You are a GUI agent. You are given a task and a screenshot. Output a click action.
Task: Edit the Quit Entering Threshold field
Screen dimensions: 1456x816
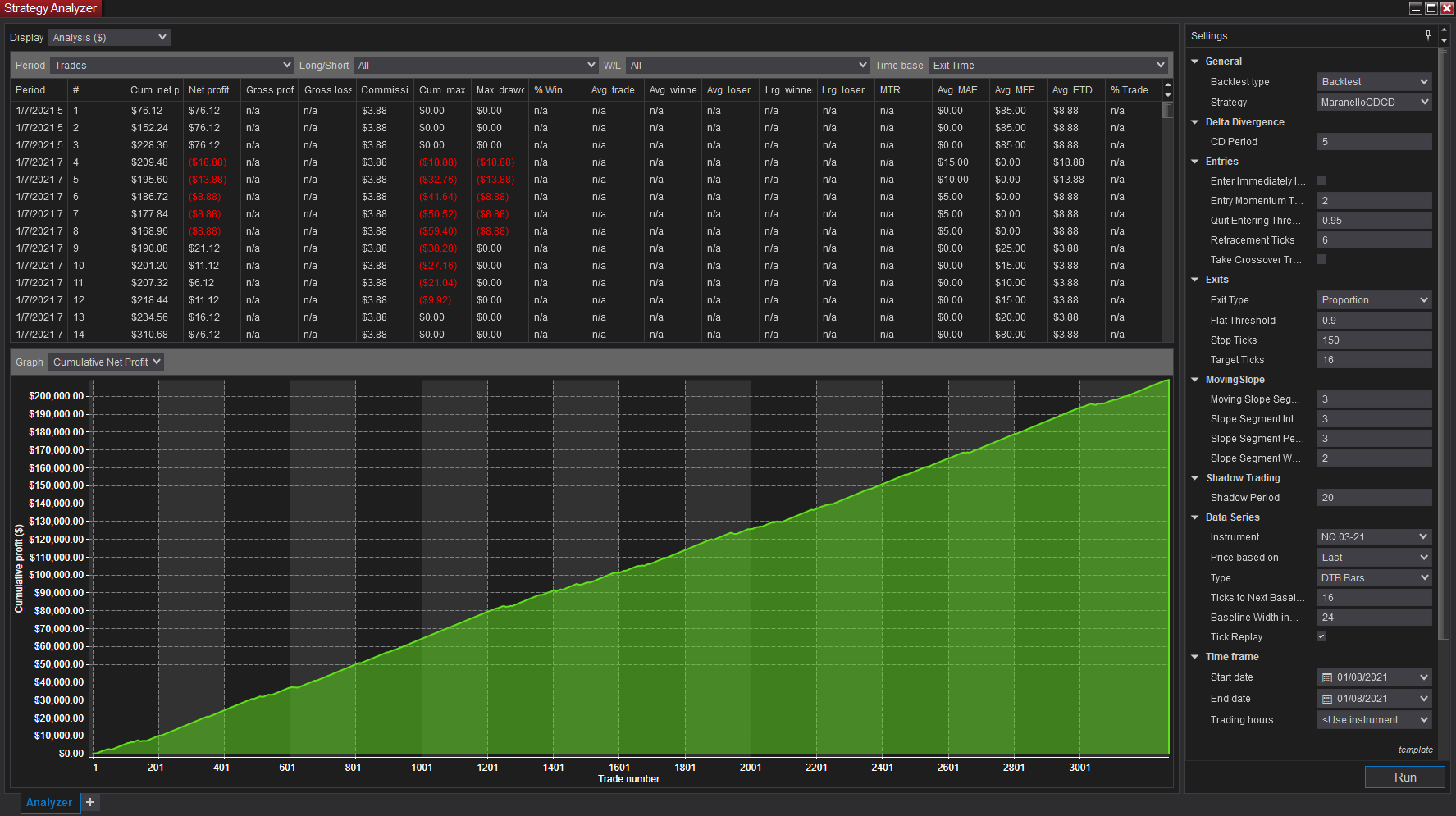point(1374,221)
